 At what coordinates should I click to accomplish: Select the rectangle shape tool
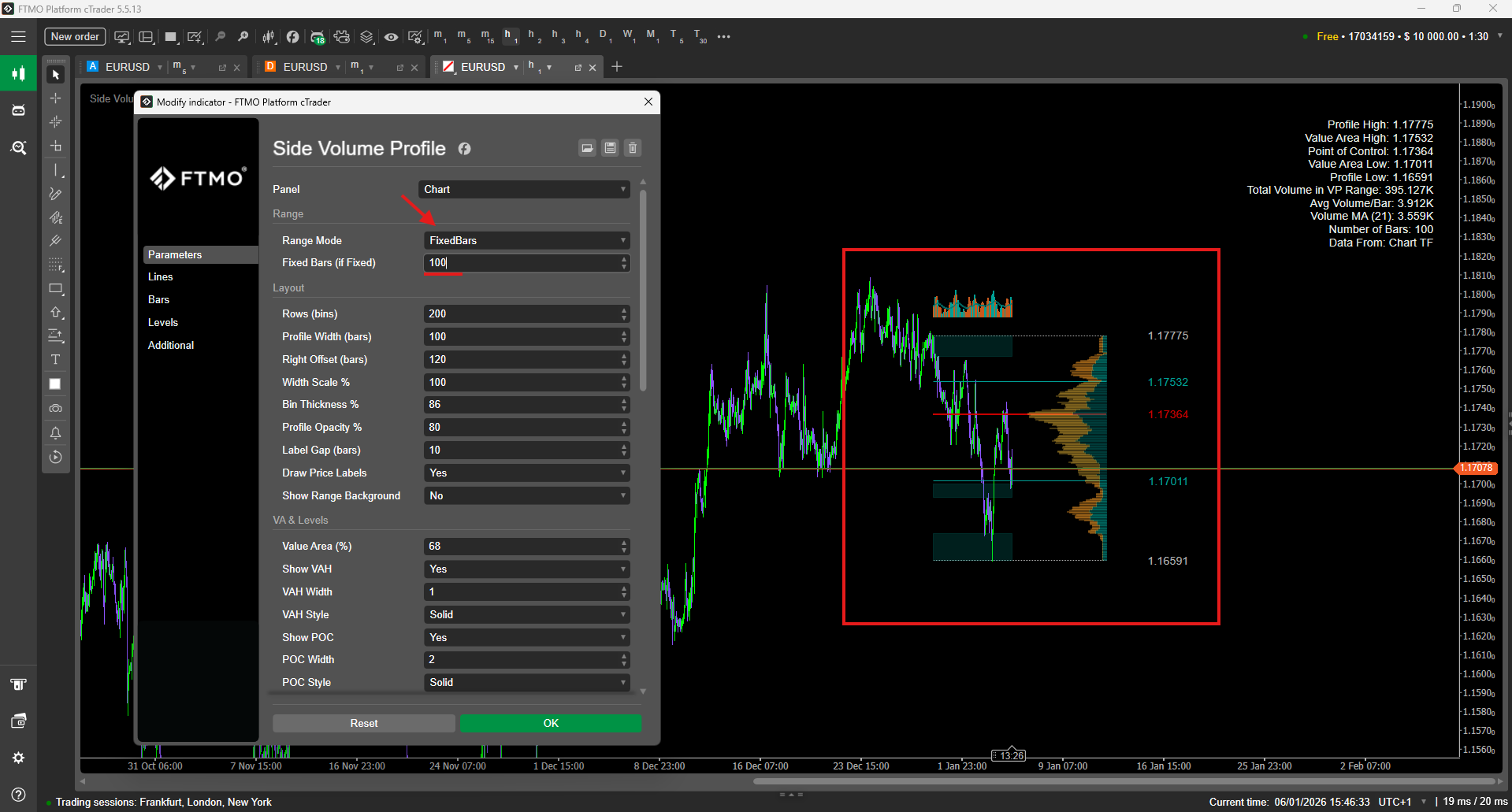click(x=55, y=289)
